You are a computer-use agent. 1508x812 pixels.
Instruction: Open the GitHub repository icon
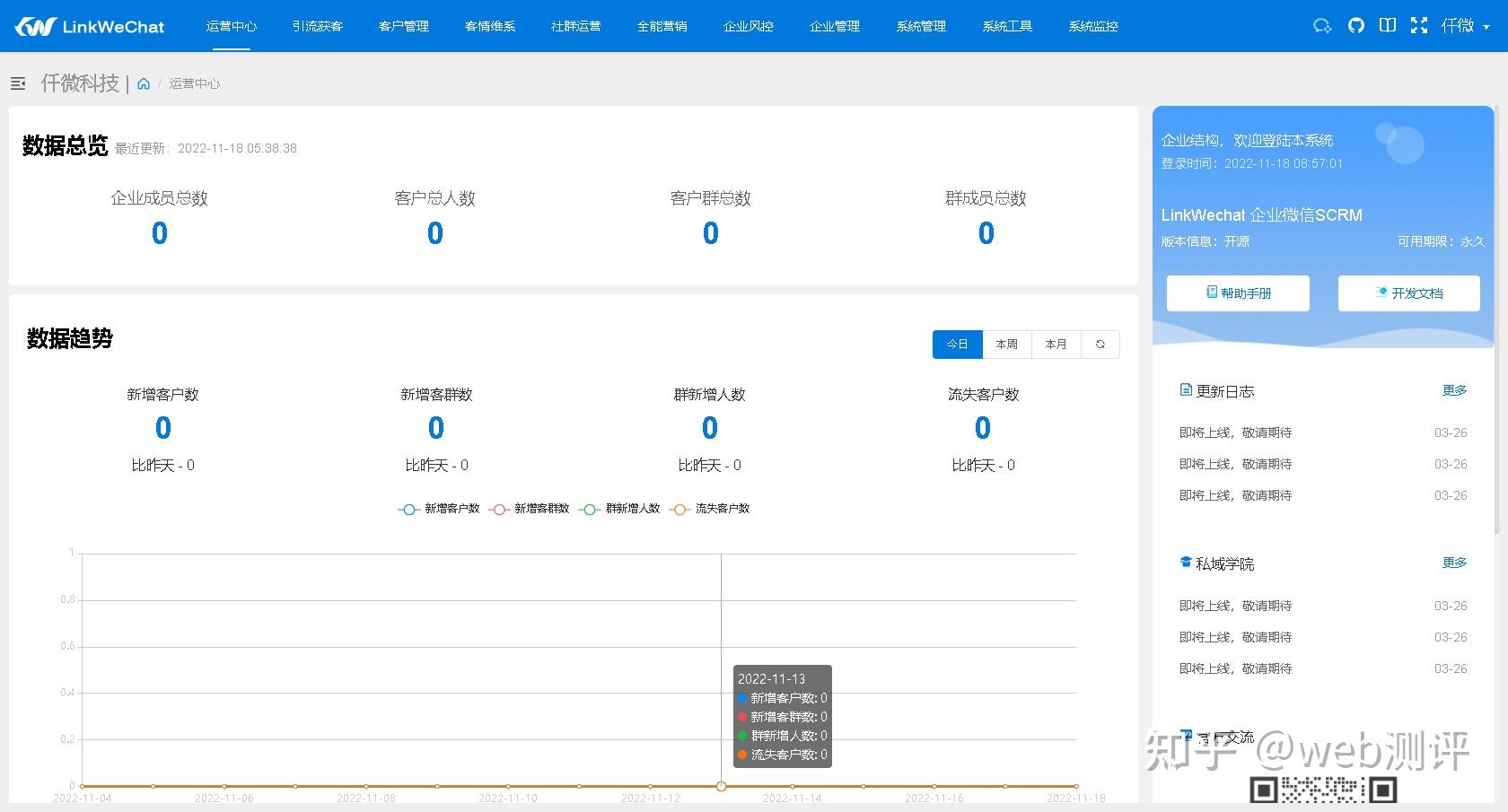1355,25
